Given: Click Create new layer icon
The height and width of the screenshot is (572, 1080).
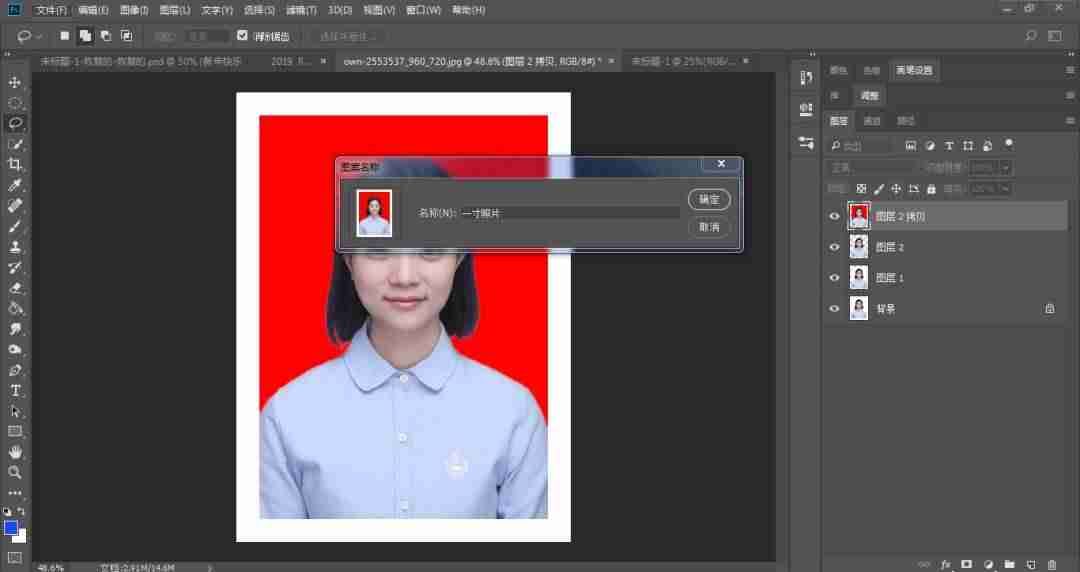Looking at the screenshot, I should point(1030,564).
